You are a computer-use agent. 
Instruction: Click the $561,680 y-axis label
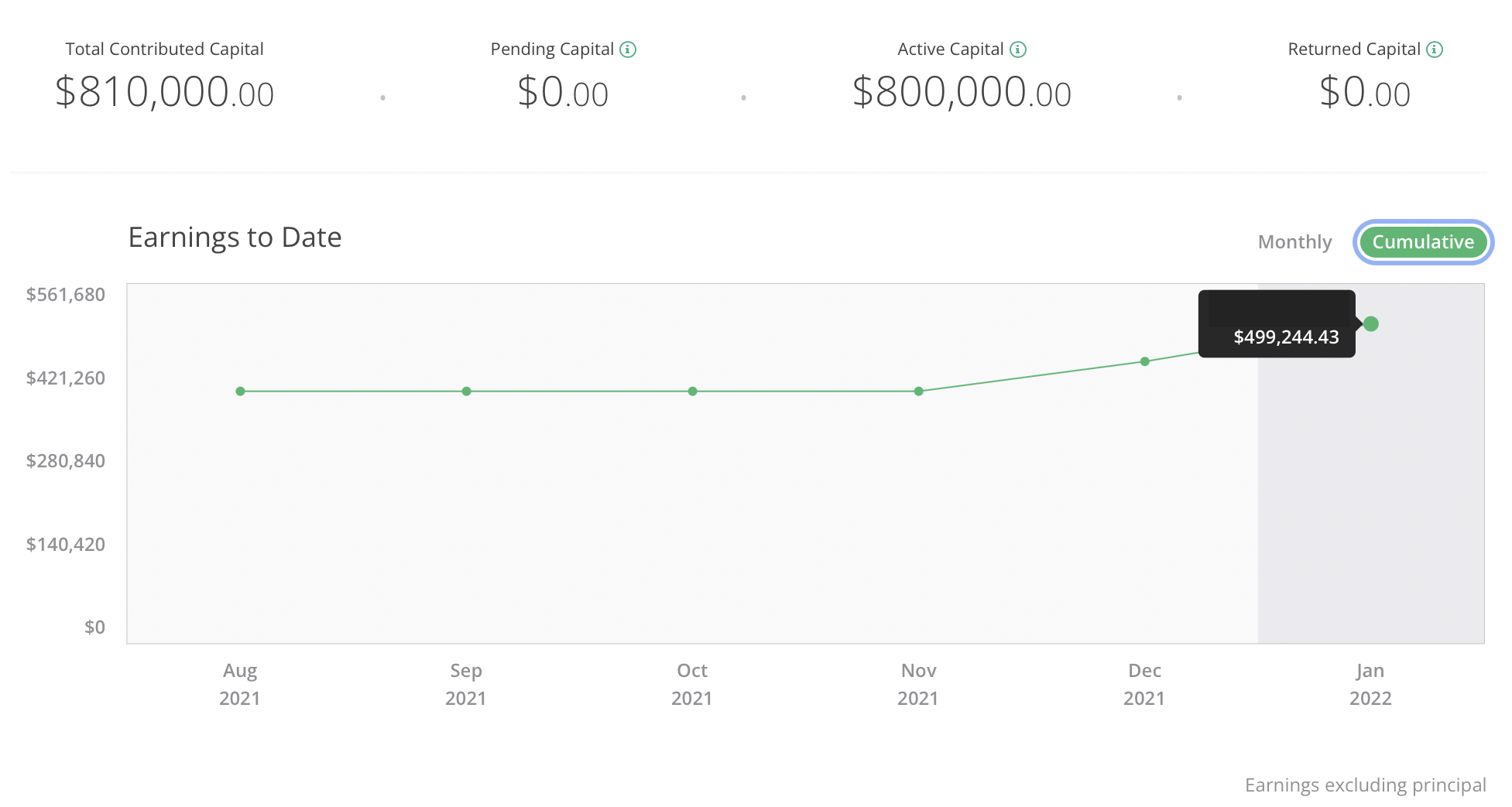tap(65, 295)
